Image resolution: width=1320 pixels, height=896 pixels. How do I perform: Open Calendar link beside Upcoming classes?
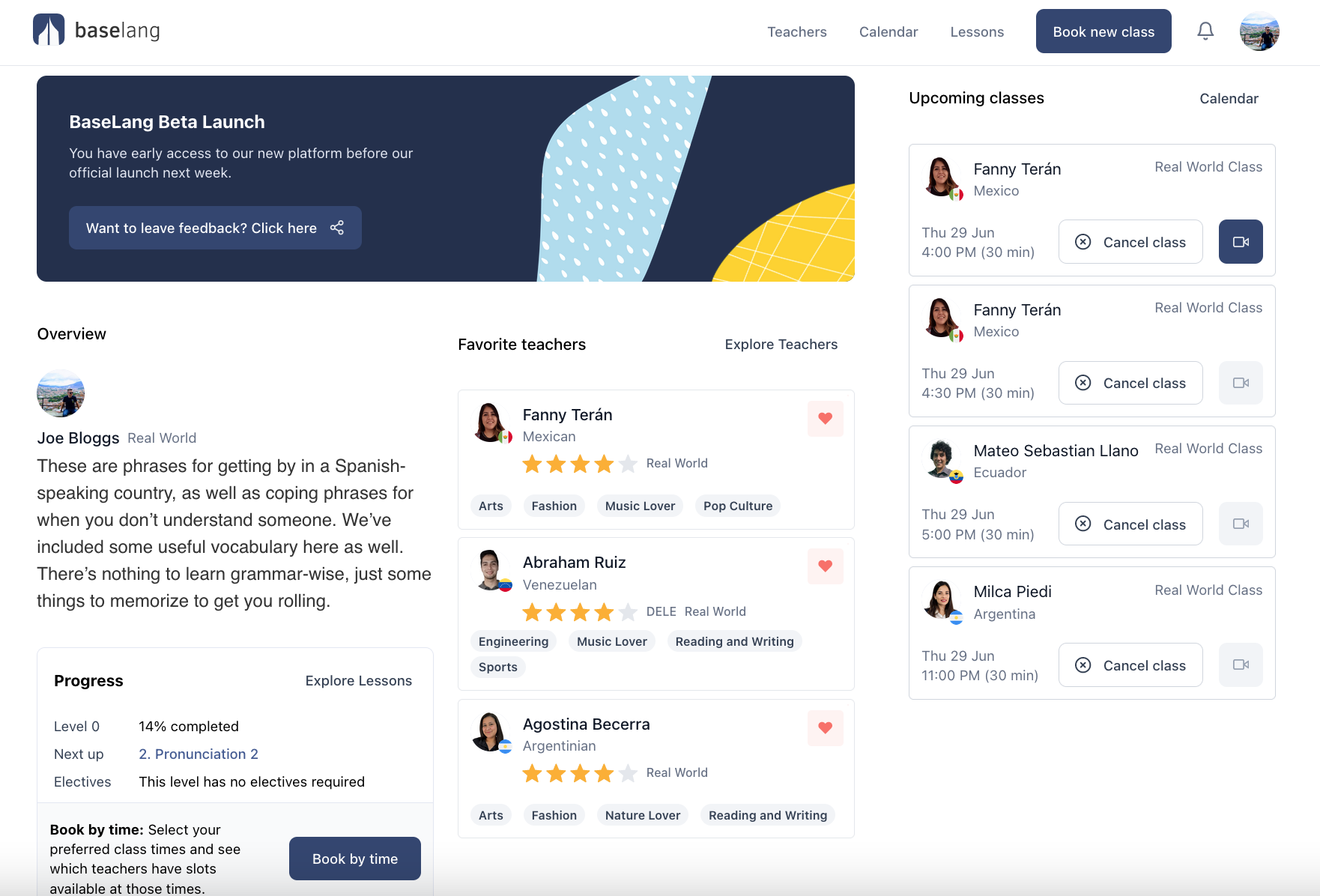1229,99
